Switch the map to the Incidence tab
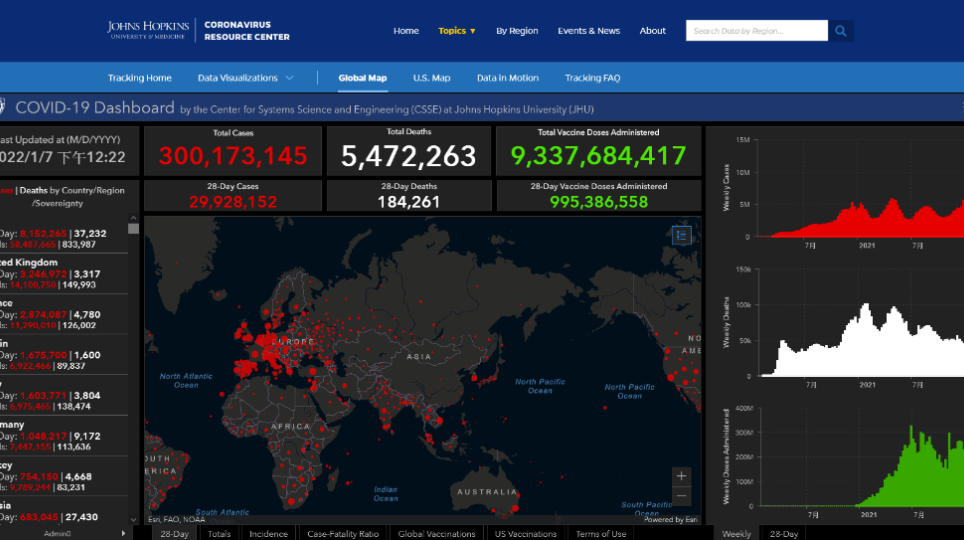 pyautogui.click(x=268, y=534)
